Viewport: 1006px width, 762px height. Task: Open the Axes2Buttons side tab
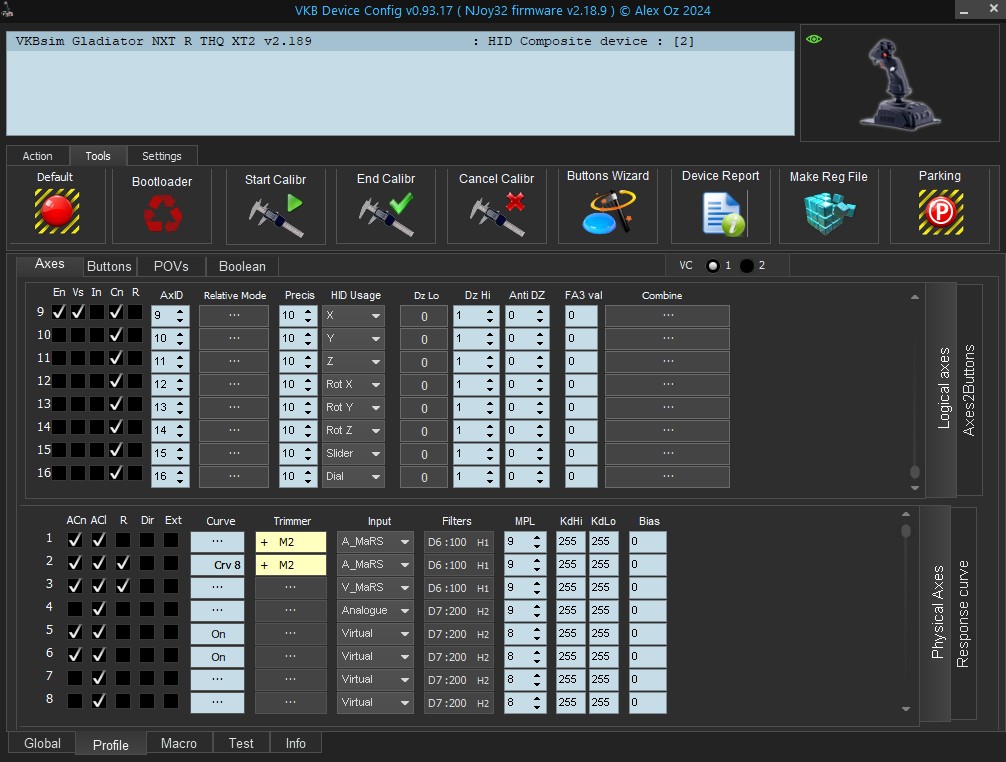point(969,390)
